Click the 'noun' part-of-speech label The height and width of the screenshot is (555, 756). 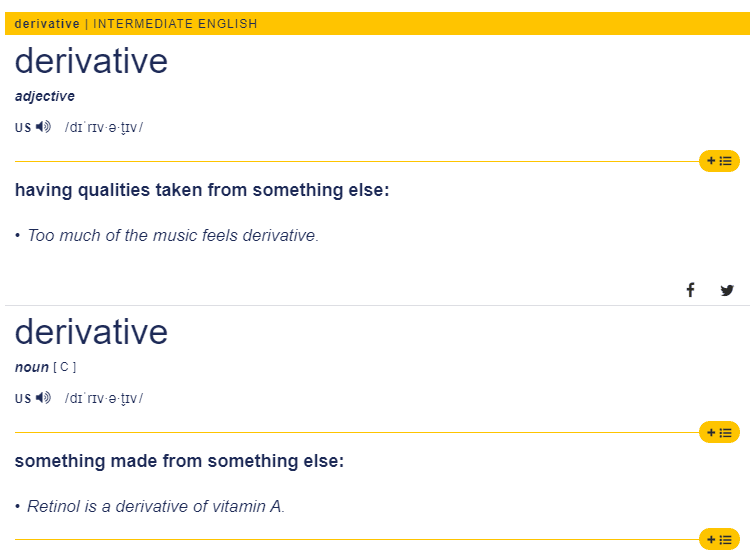pos(31,367)
